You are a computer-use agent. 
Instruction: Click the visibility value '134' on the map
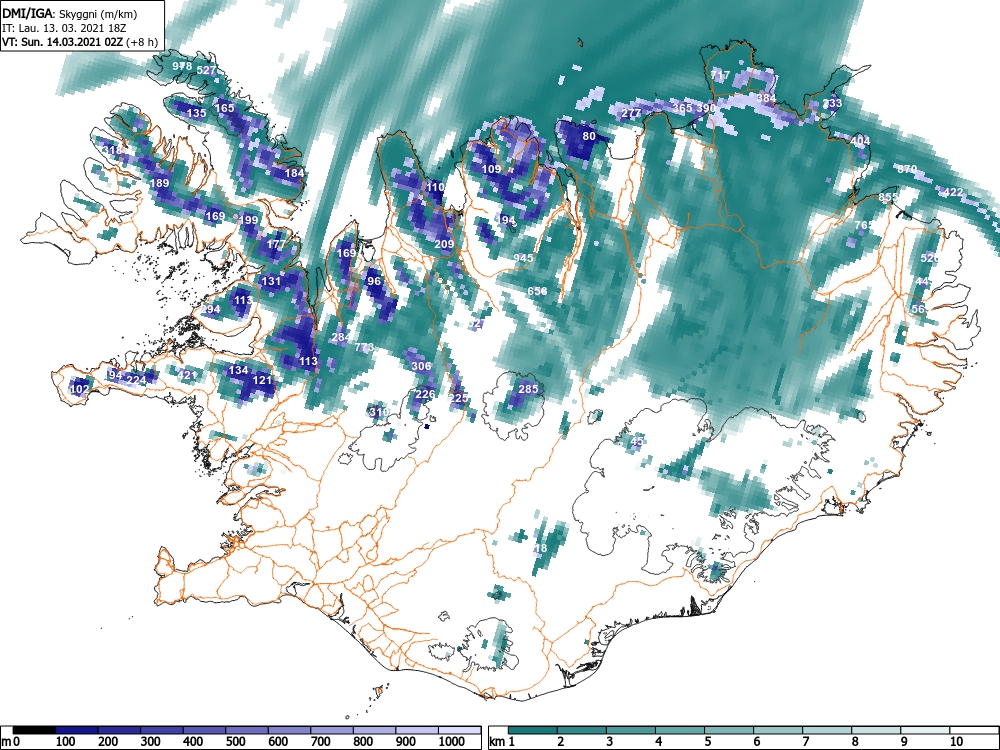pyautogui.click(x=239, y=370)
